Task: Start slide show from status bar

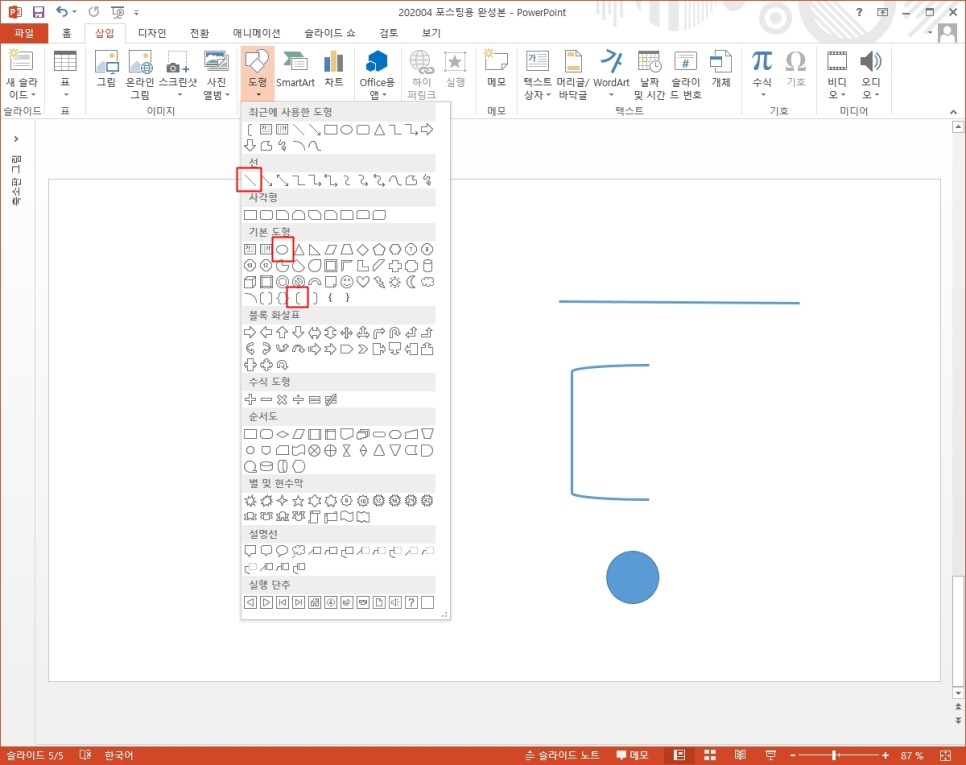Action: (770, 755)
